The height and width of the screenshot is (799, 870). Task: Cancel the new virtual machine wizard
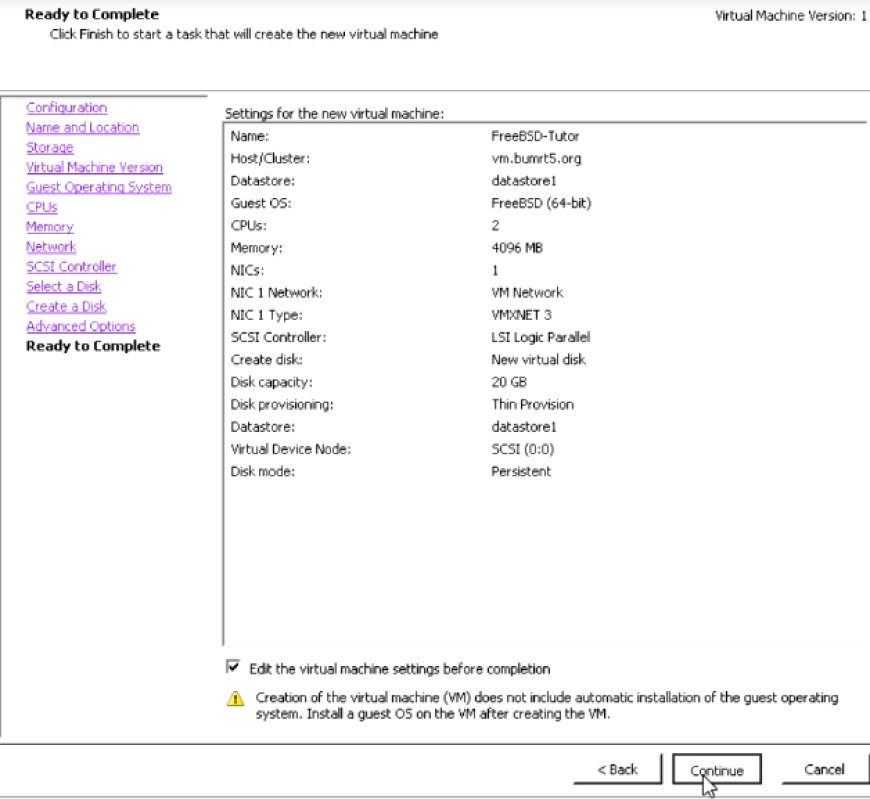(x=825, y=770)
